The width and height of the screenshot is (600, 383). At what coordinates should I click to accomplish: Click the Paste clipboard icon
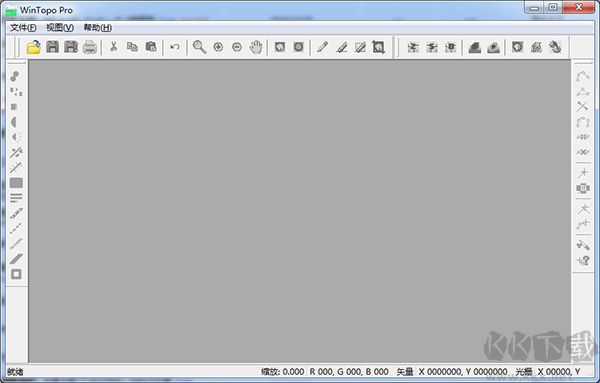pos(151,47)
